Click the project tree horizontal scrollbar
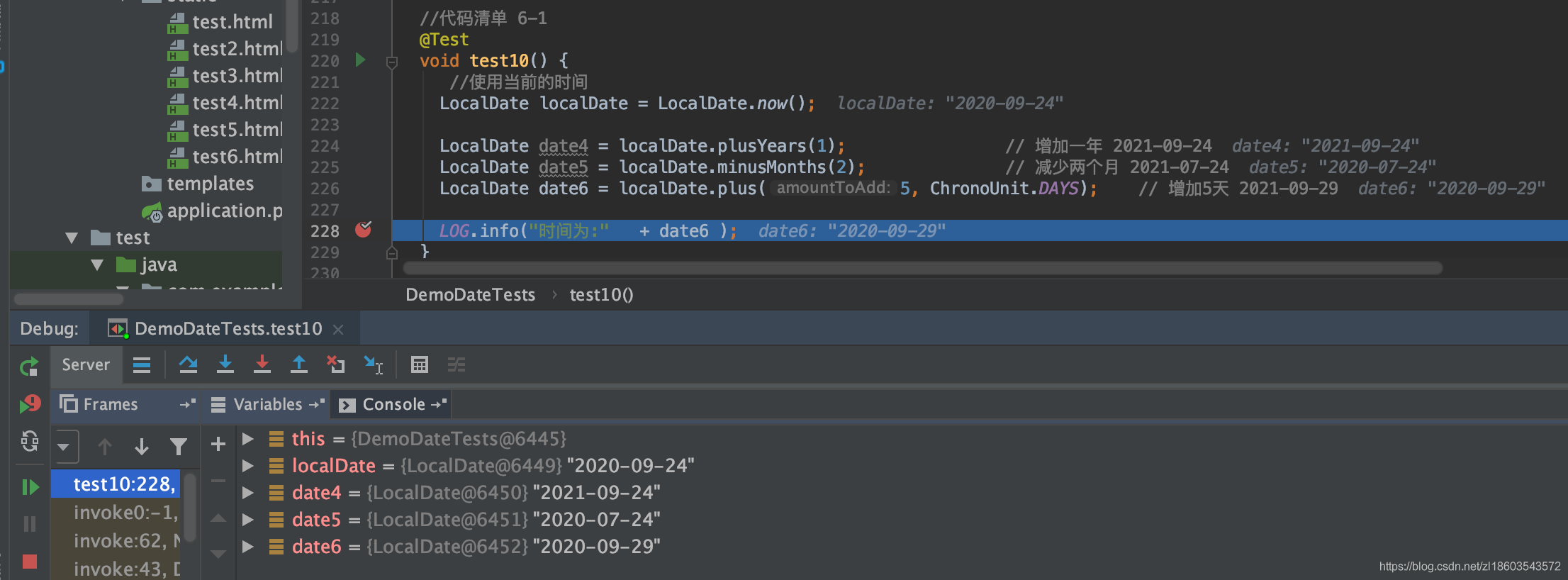 [69, 299]
